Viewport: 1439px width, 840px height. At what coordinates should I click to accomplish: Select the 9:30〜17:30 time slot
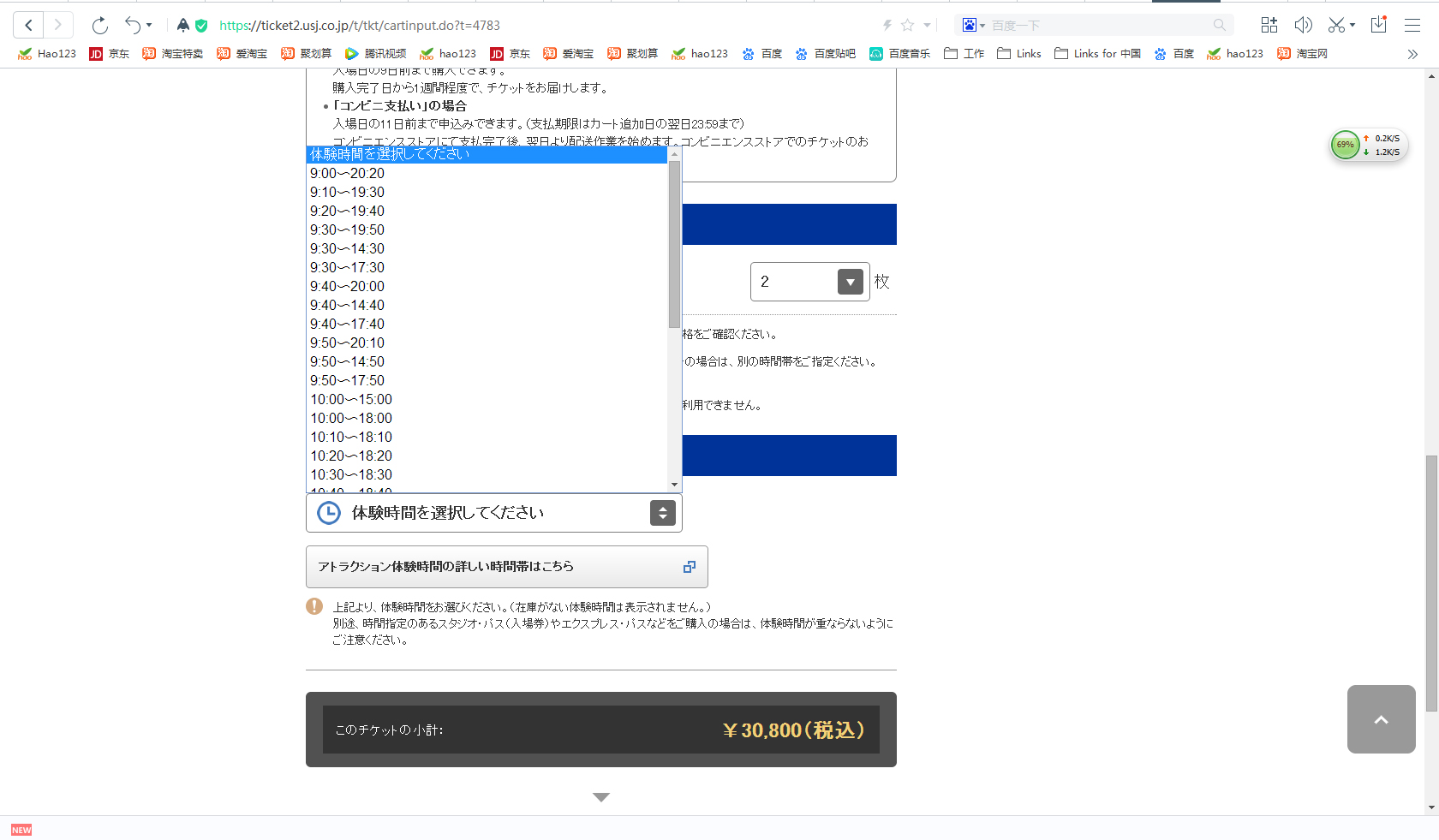tap(487, 267)
